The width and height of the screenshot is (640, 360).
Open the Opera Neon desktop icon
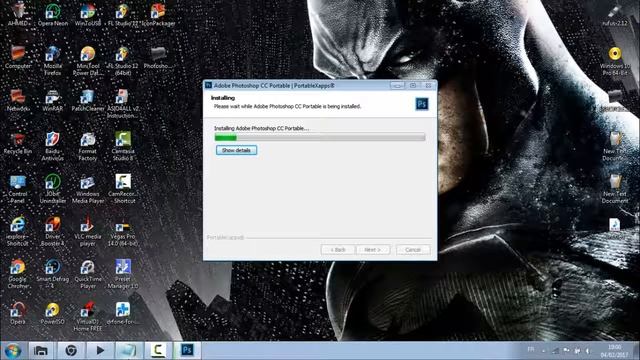click(x=53, y=15)
